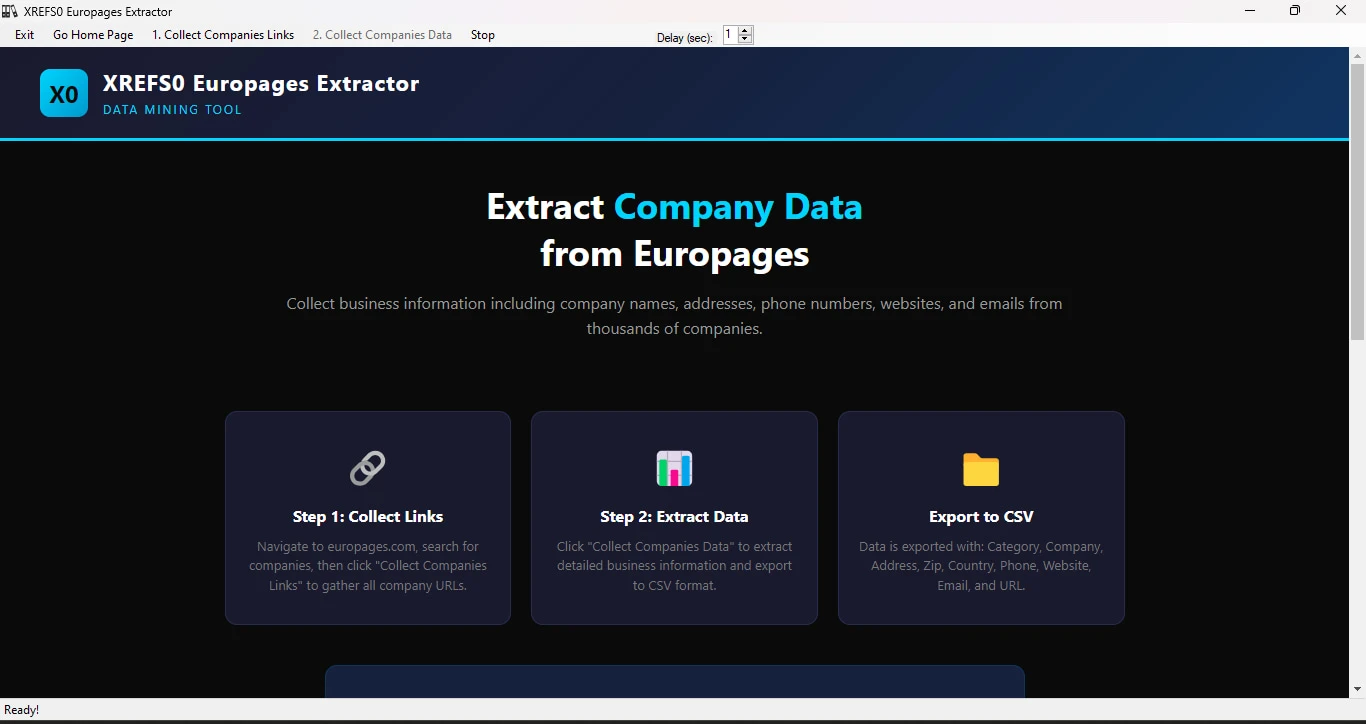Close the XREFS0 Europages Extractor window
Screen dimensions: 1366x724
click(x=1341, y=11)
